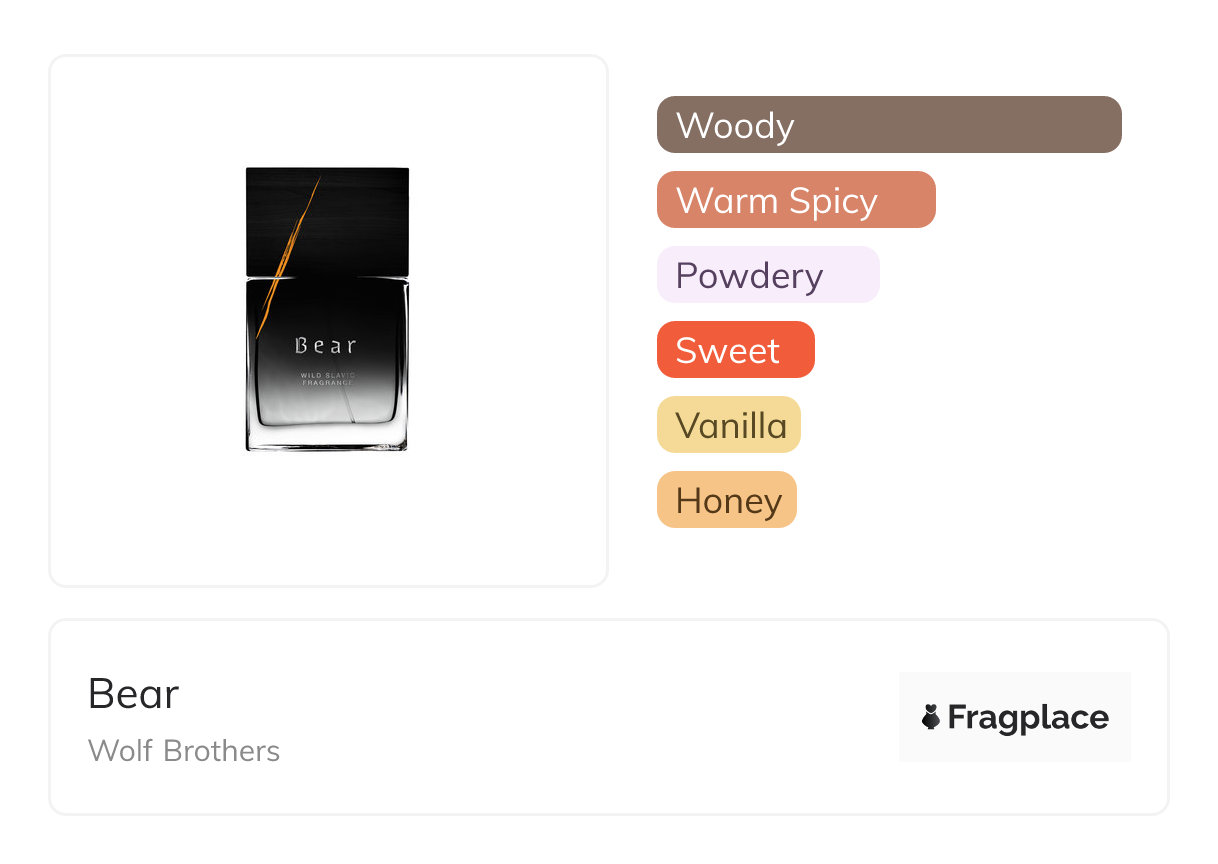Select the Woody accord bar
This screenshot has width=1218, height=864.
(889, 125)
